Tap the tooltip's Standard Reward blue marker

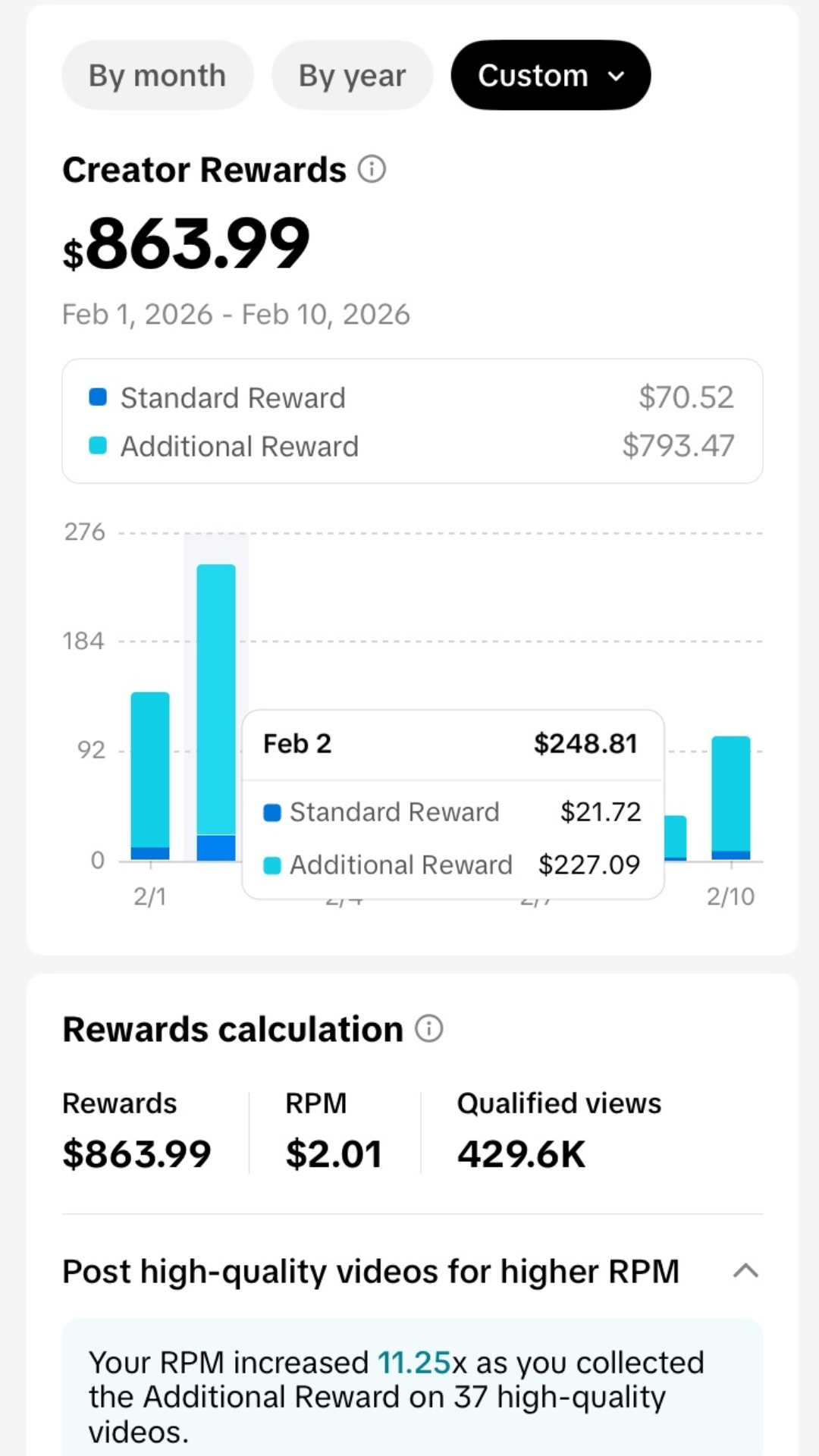[x=271, y=813]
